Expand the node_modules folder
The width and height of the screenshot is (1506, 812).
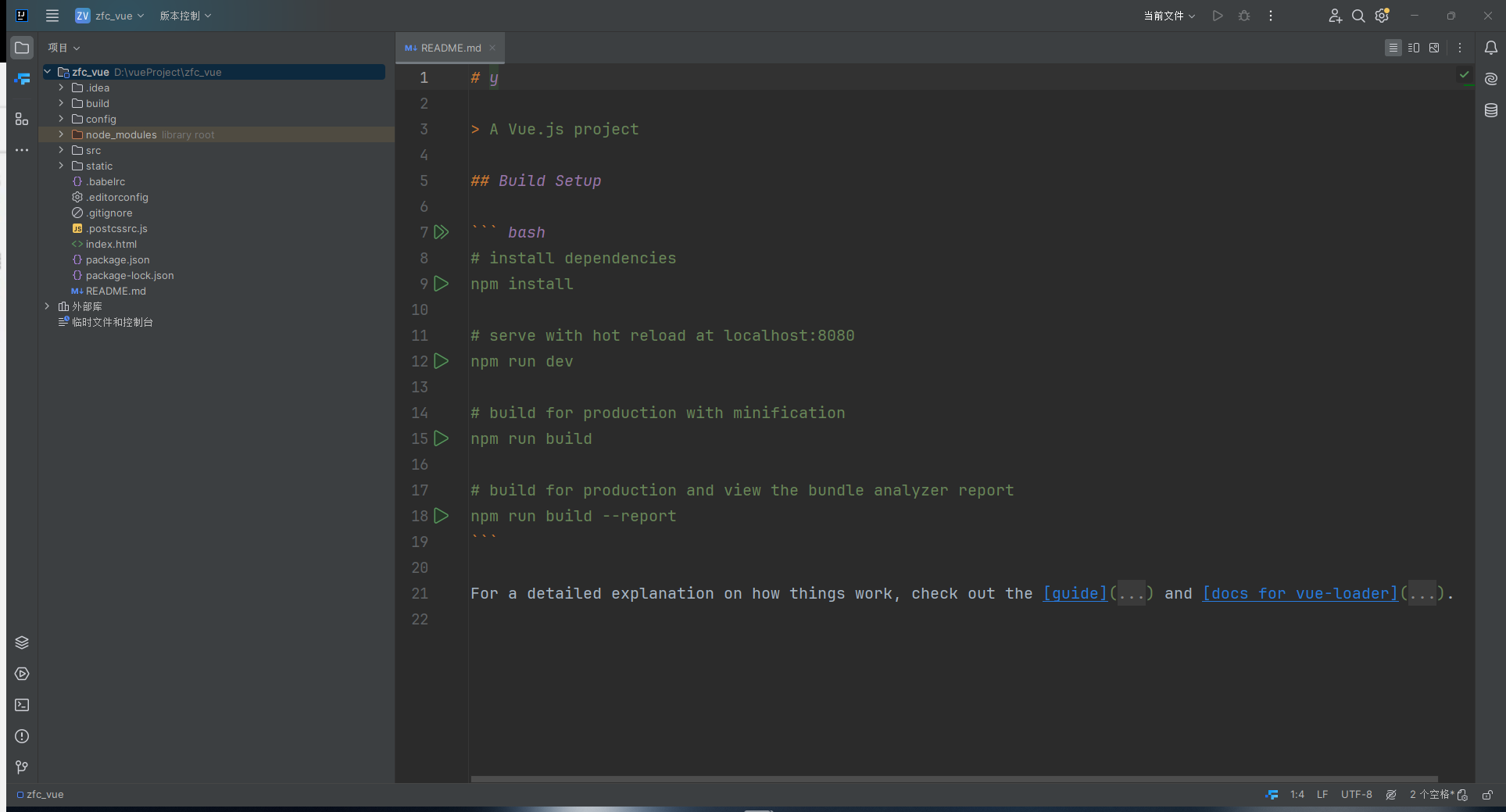pyautogui.click(x=61, y=134)
